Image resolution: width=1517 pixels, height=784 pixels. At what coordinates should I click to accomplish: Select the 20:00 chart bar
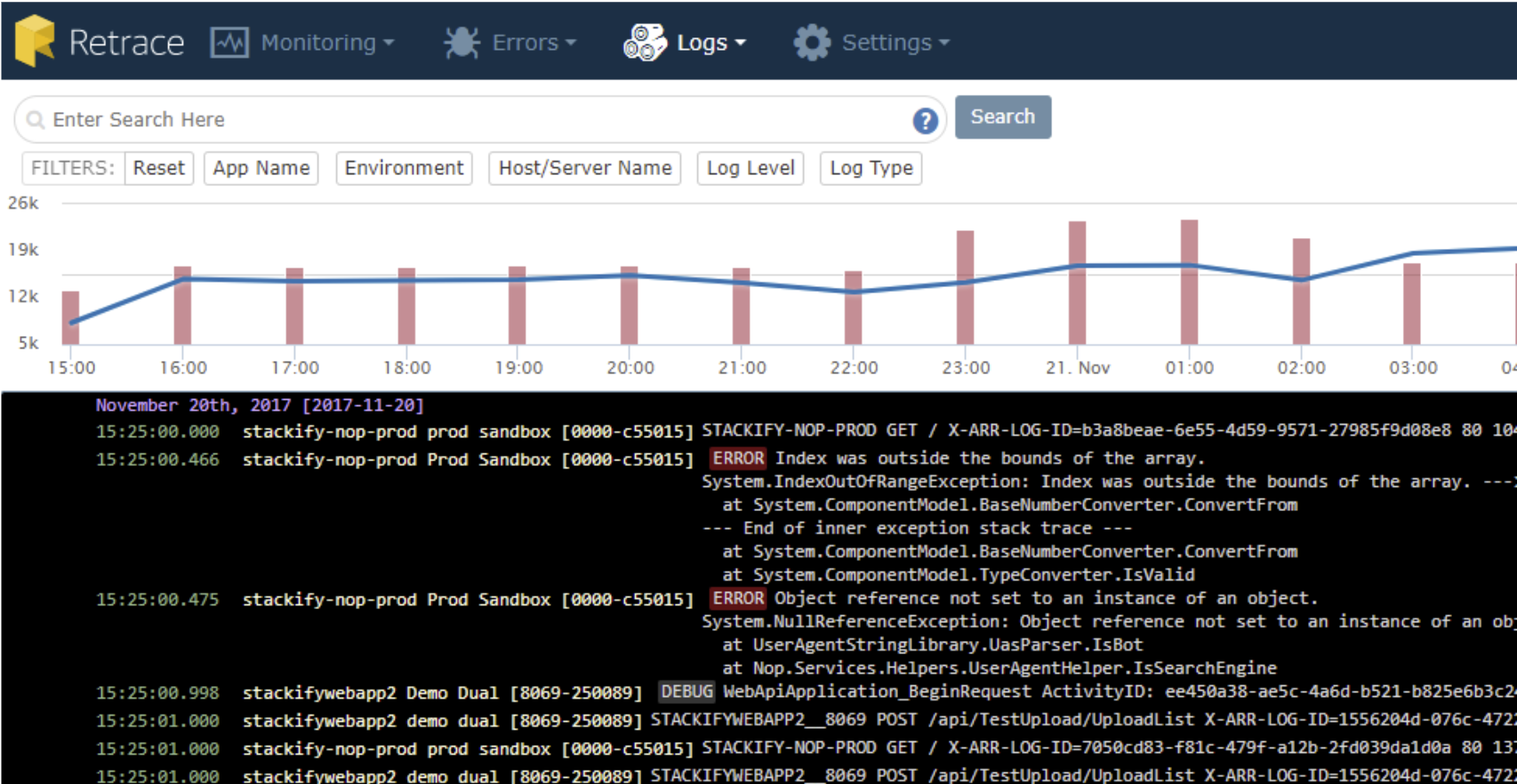pyautogui.click(x=629, y=305)
